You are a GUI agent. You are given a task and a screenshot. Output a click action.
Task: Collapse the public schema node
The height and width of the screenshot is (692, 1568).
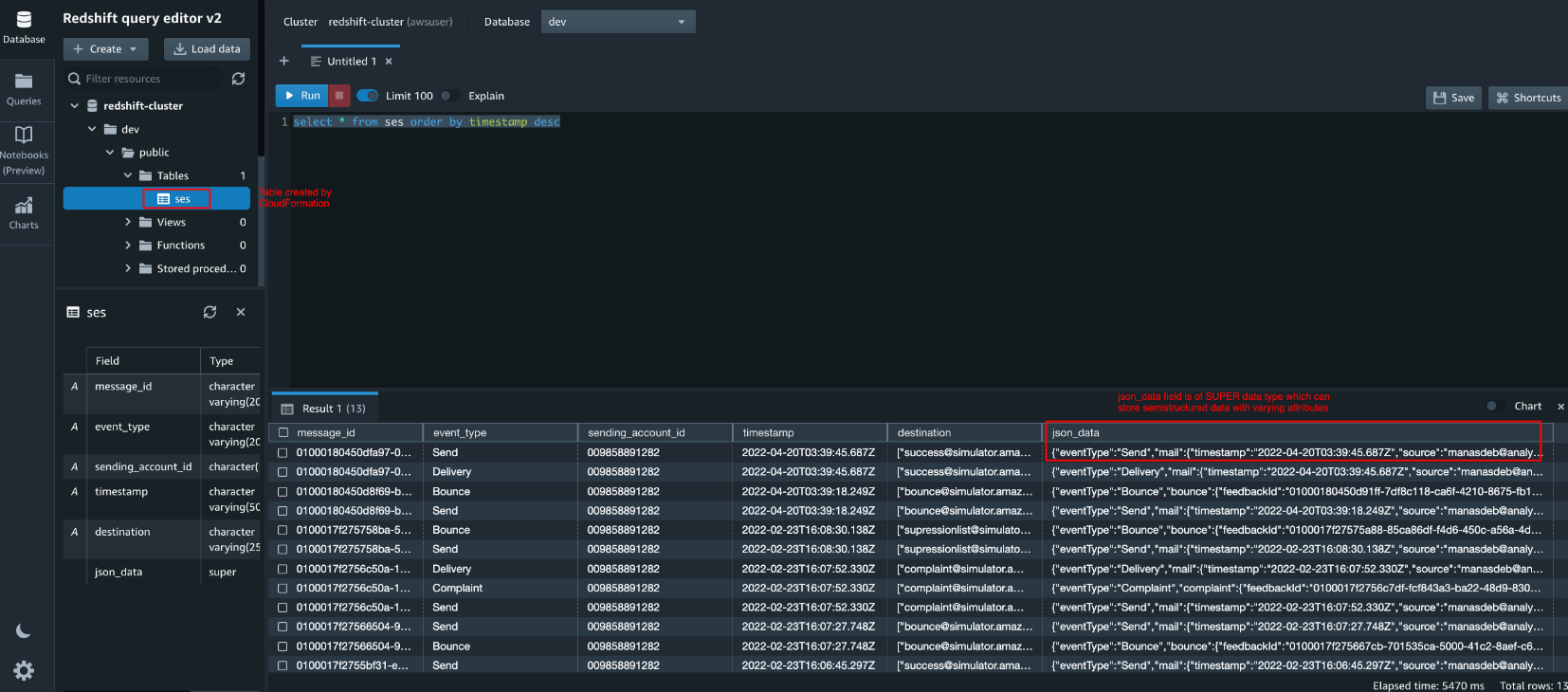pyautogui.click(x=110, y=153)
